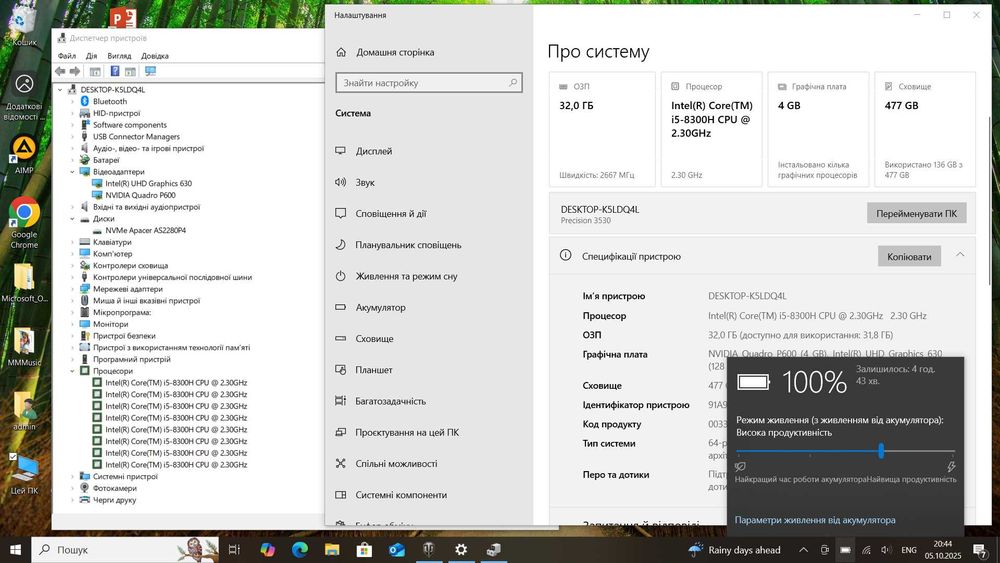Open Multitasking settings icon in sidebar
Screen dimensions: 1000x563
click(x=341, y=401)
